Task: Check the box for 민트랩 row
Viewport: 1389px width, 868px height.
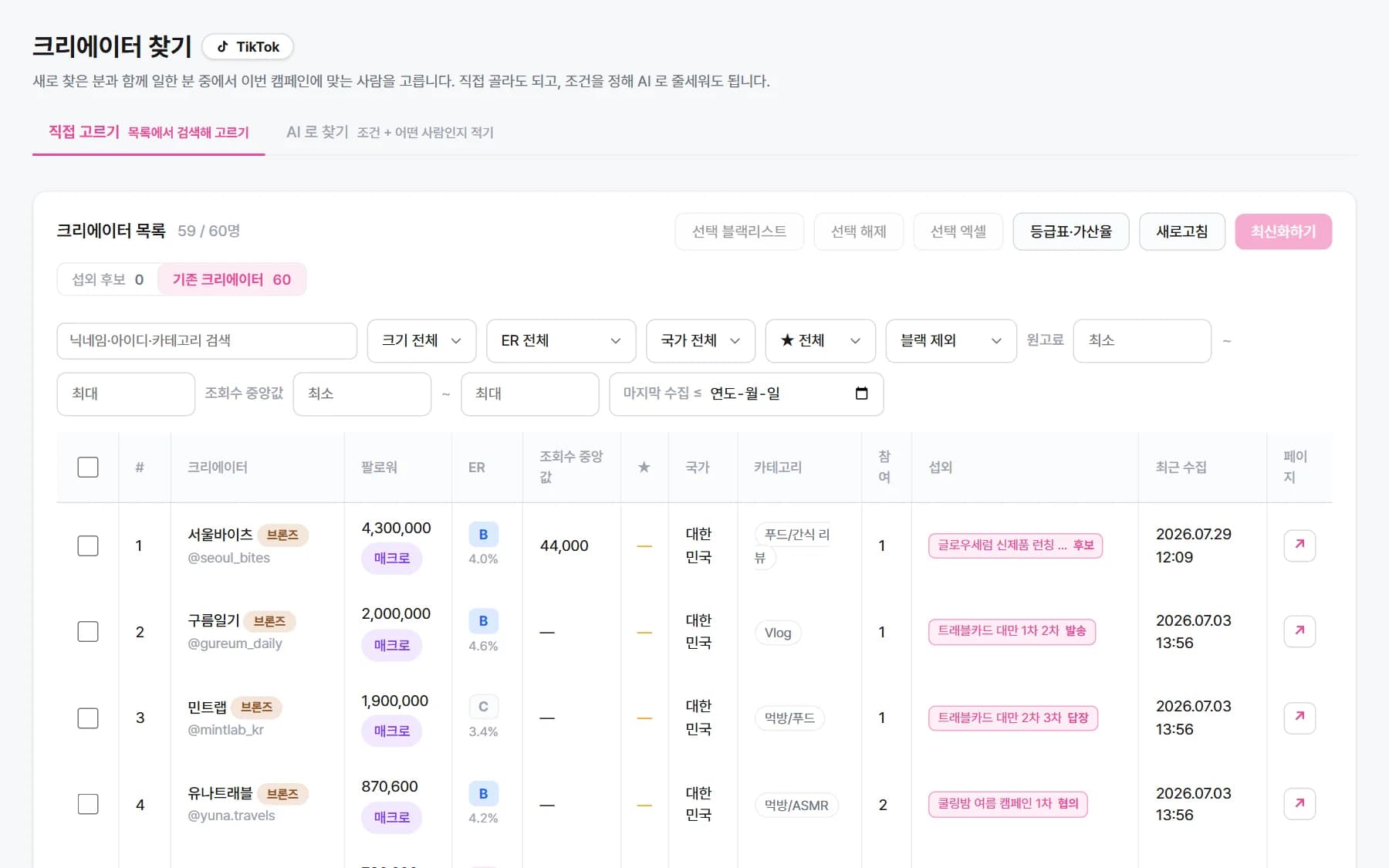Action: 88,718
